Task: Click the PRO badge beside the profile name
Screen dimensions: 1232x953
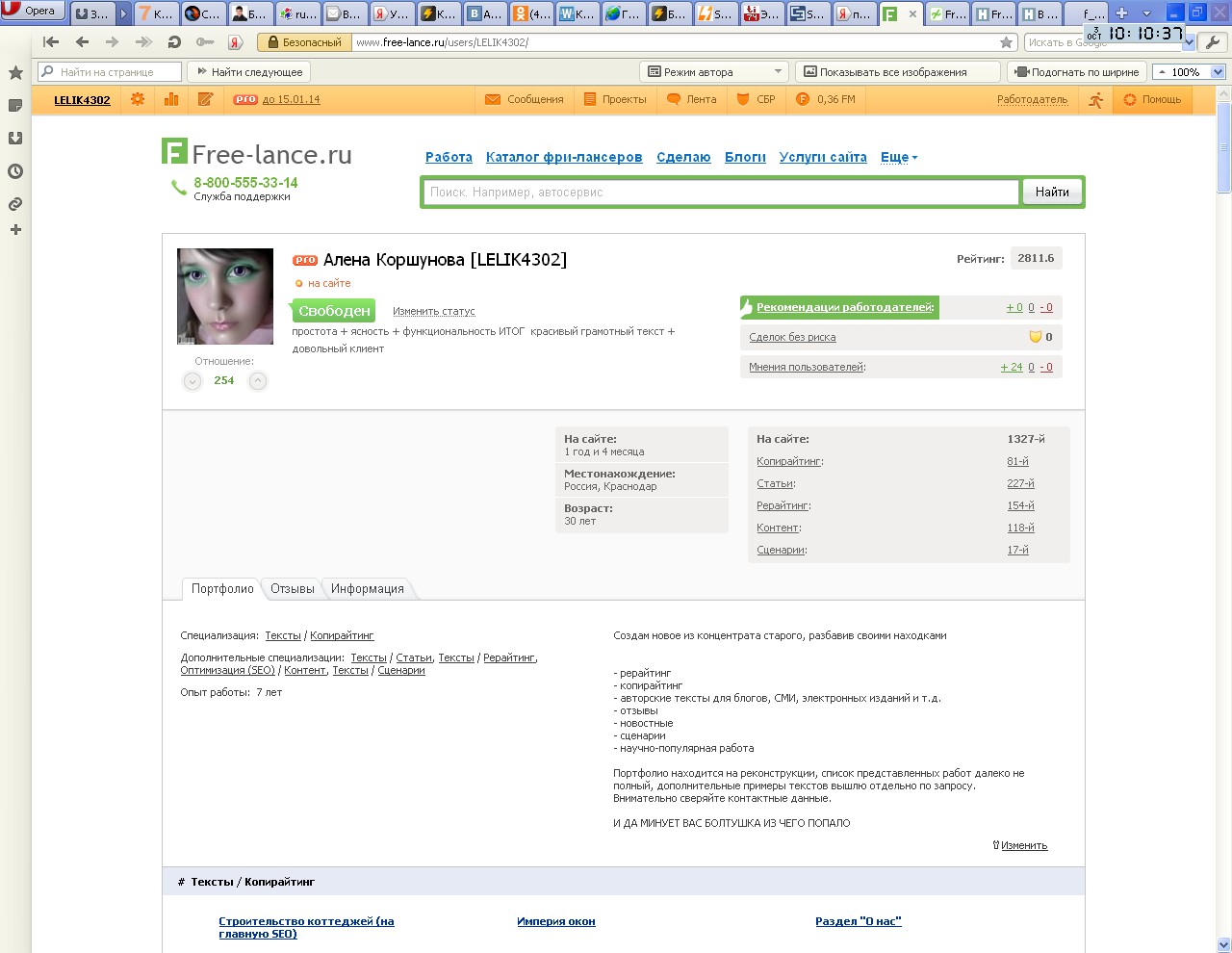Action: click(305, 260)
